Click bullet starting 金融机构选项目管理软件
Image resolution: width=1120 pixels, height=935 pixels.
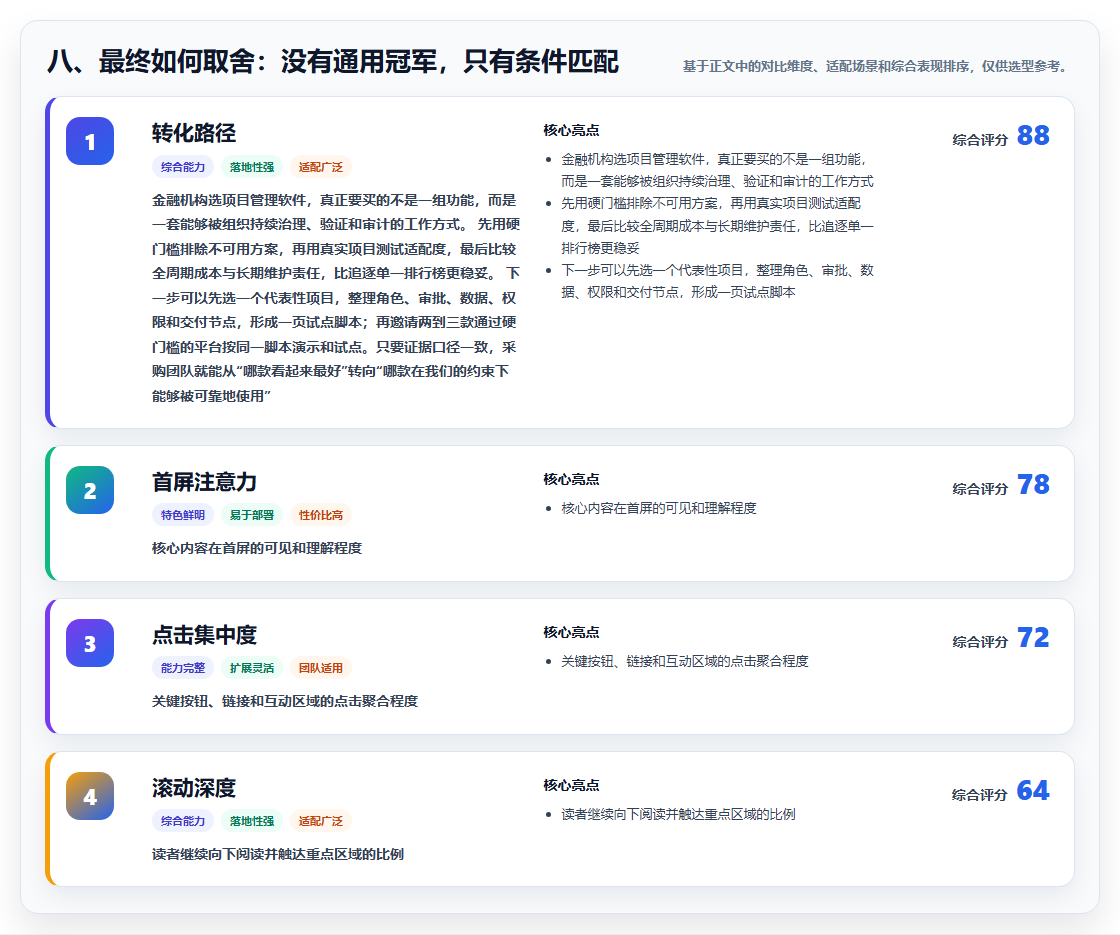click(x=717, y=170)
